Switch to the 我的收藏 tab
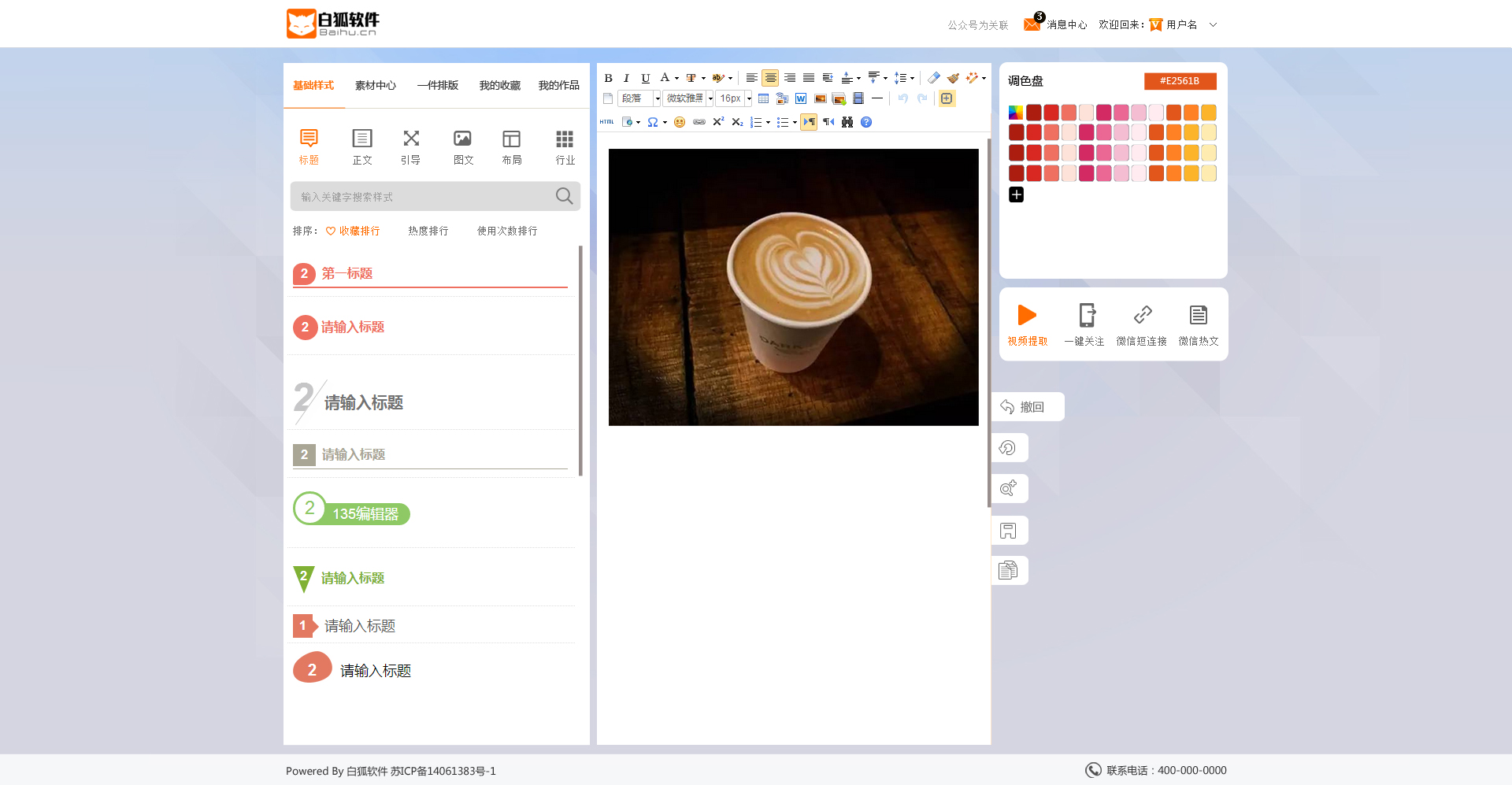The image size is (1512, 785). tap(500, 86)
